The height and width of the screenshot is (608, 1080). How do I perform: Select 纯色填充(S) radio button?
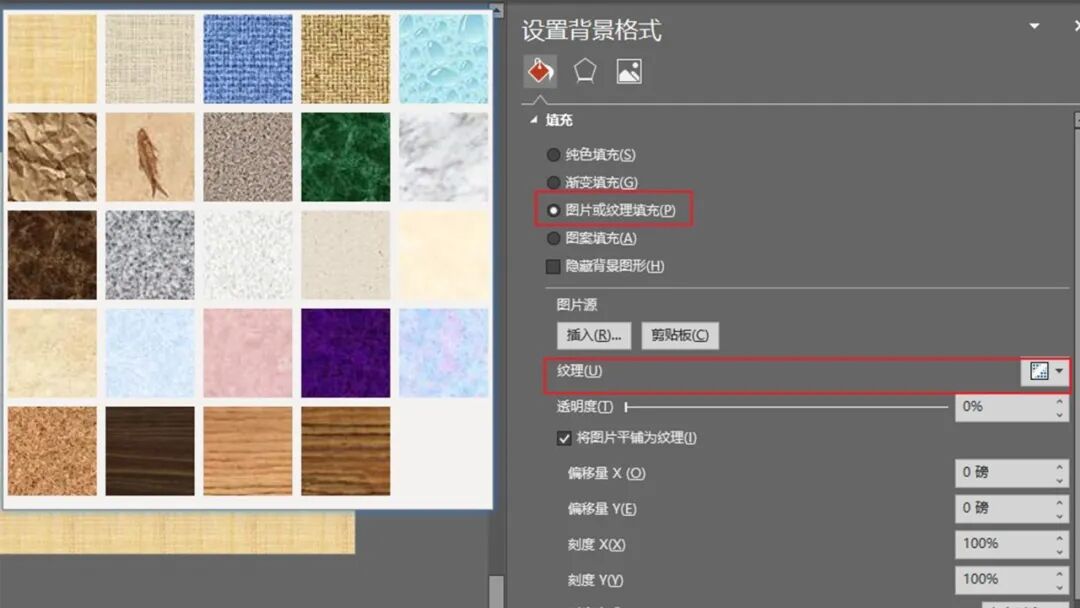click(x=553, y=155)
